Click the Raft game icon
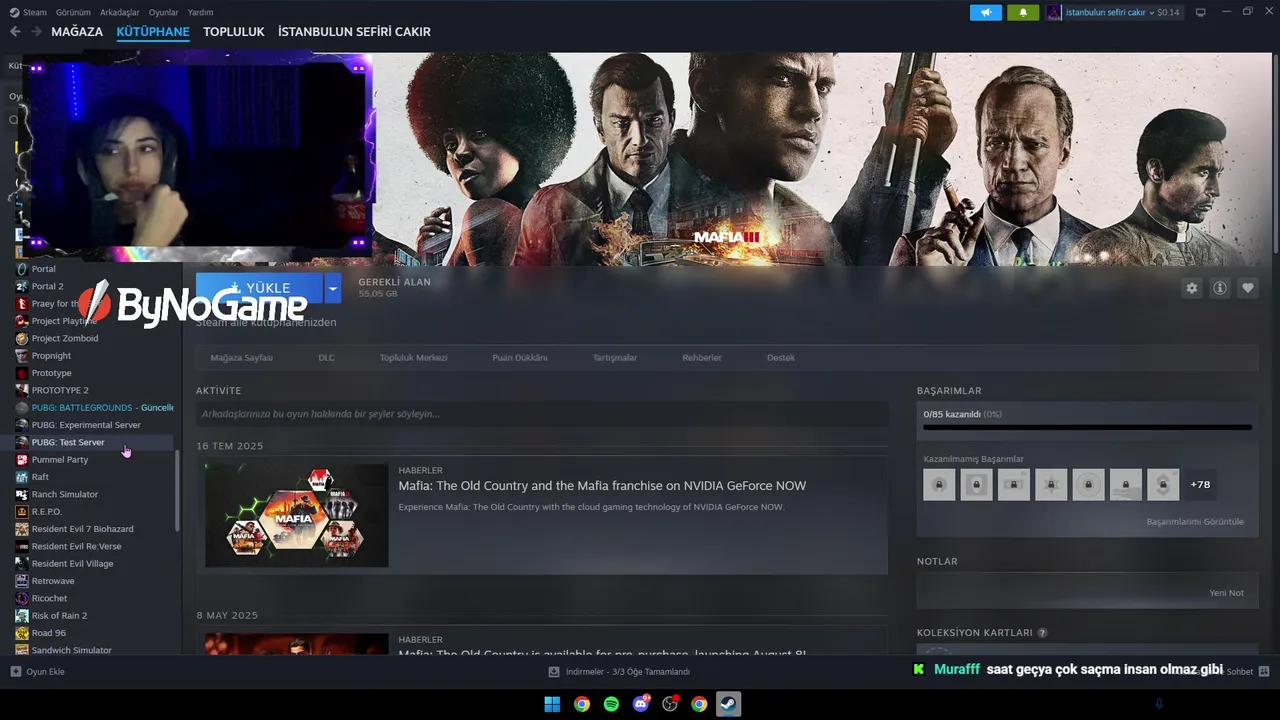The height and width of the screenshot is (720, 1280). point(22,477)
